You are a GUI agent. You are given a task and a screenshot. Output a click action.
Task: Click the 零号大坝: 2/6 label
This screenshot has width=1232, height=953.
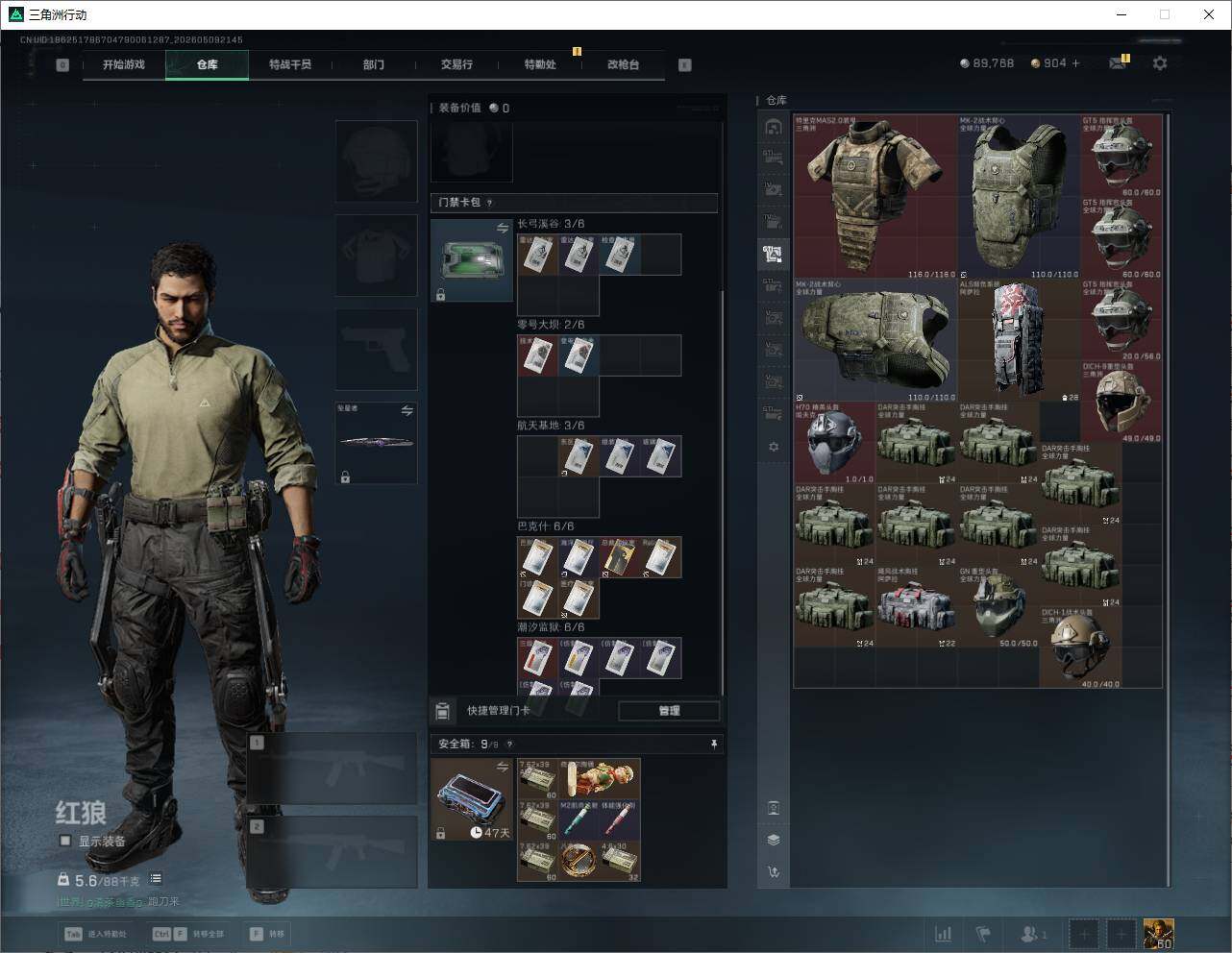[x=551, y=325]
